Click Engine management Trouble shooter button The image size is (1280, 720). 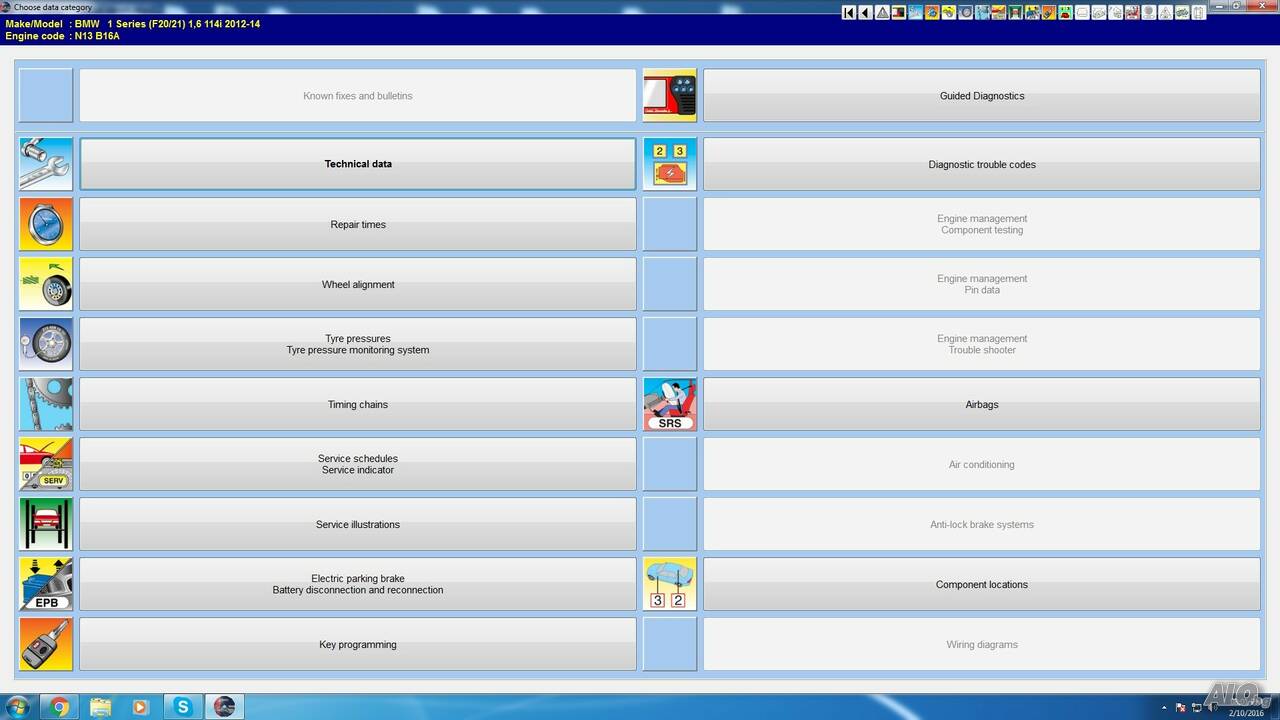point(982,344)
